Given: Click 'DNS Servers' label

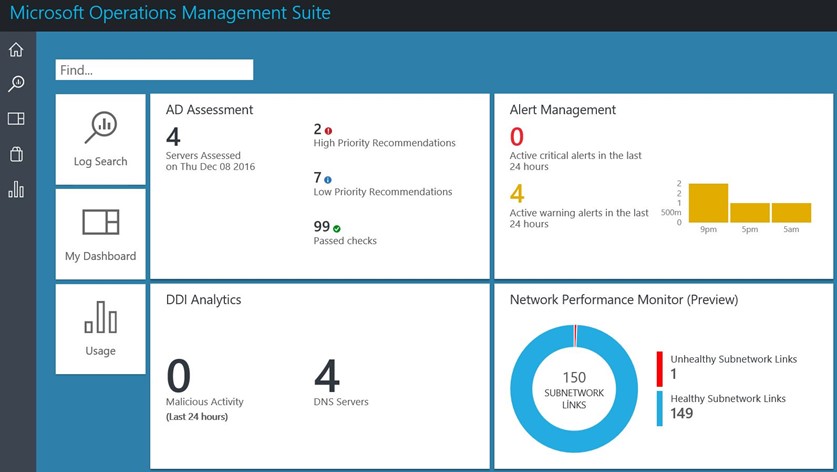Looking at the screenshot, I should pos(341,402).
